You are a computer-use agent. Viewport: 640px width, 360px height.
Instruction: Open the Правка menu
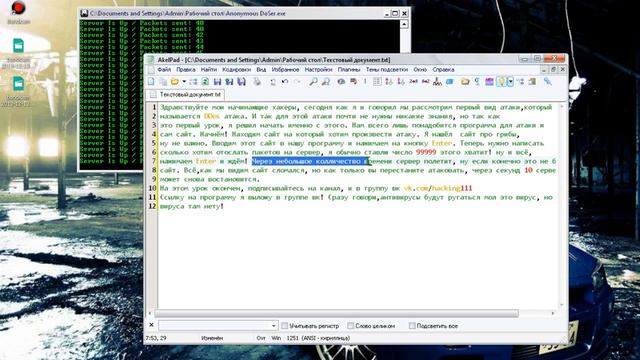[x=186, y=70]
